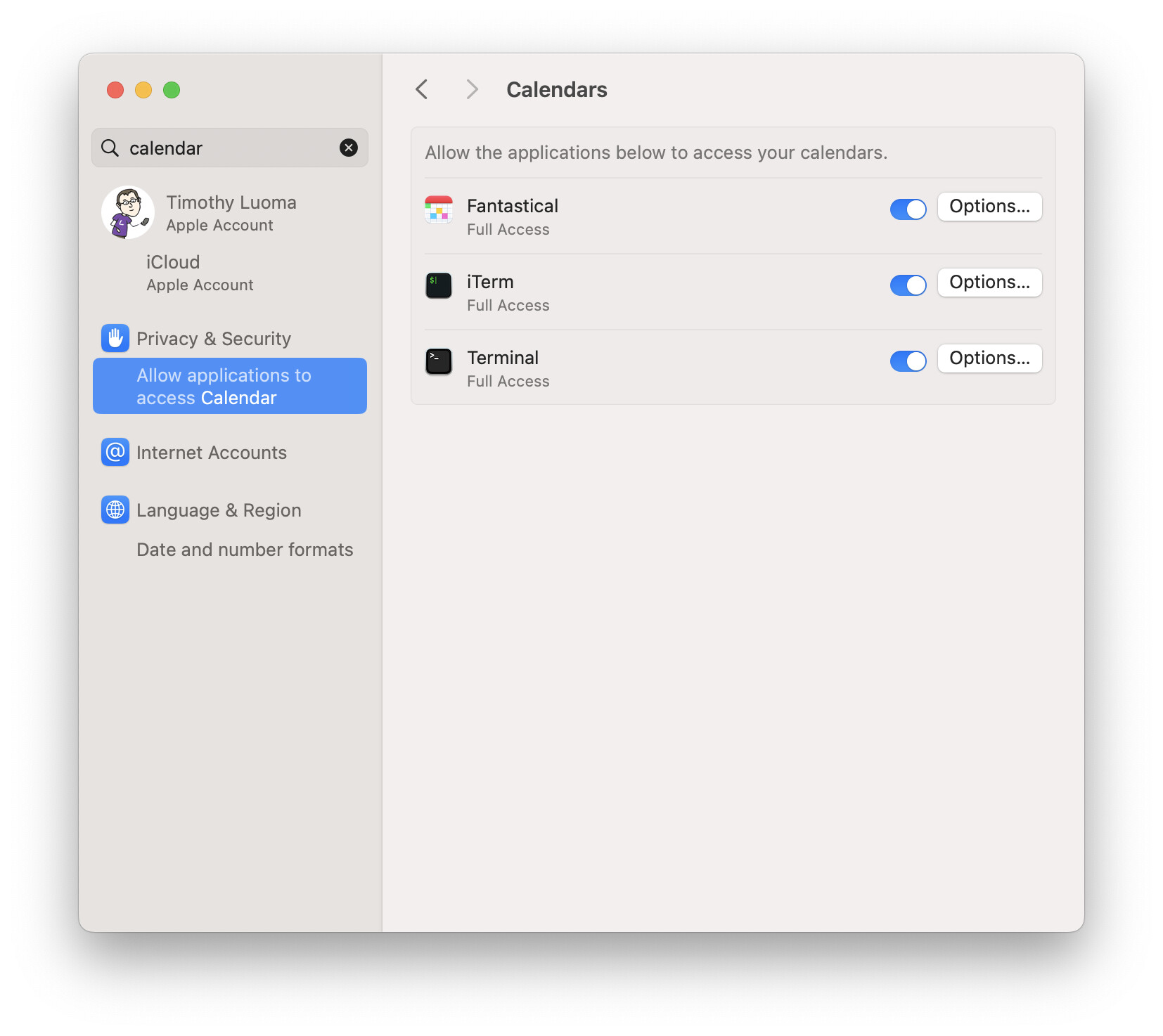Click inside the calendar search field
This screenshot has width=1163, height=1036.
[230, 148]
